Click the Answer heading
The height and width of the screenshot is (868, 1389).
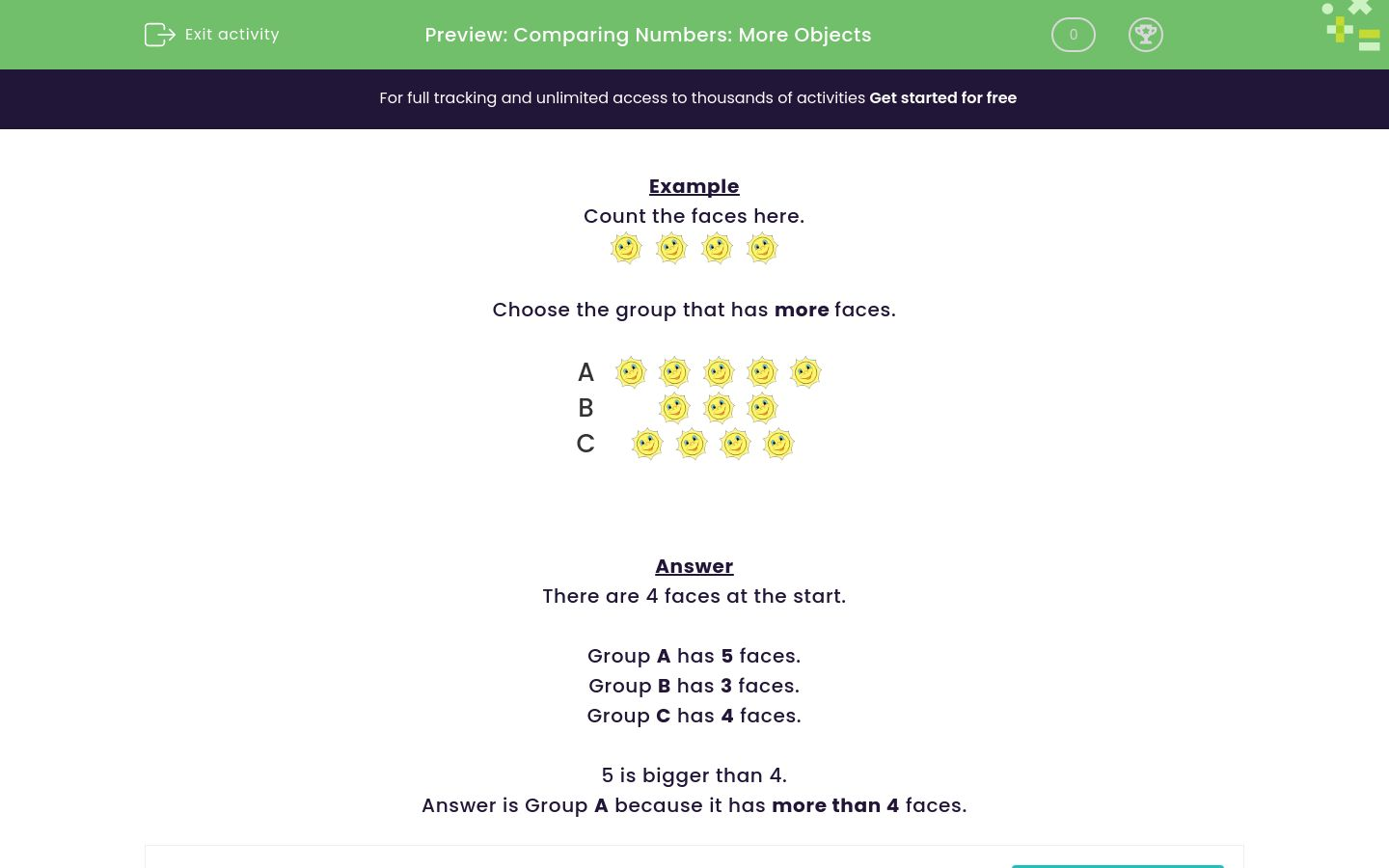pyautogui.click(x=694, y=566)
